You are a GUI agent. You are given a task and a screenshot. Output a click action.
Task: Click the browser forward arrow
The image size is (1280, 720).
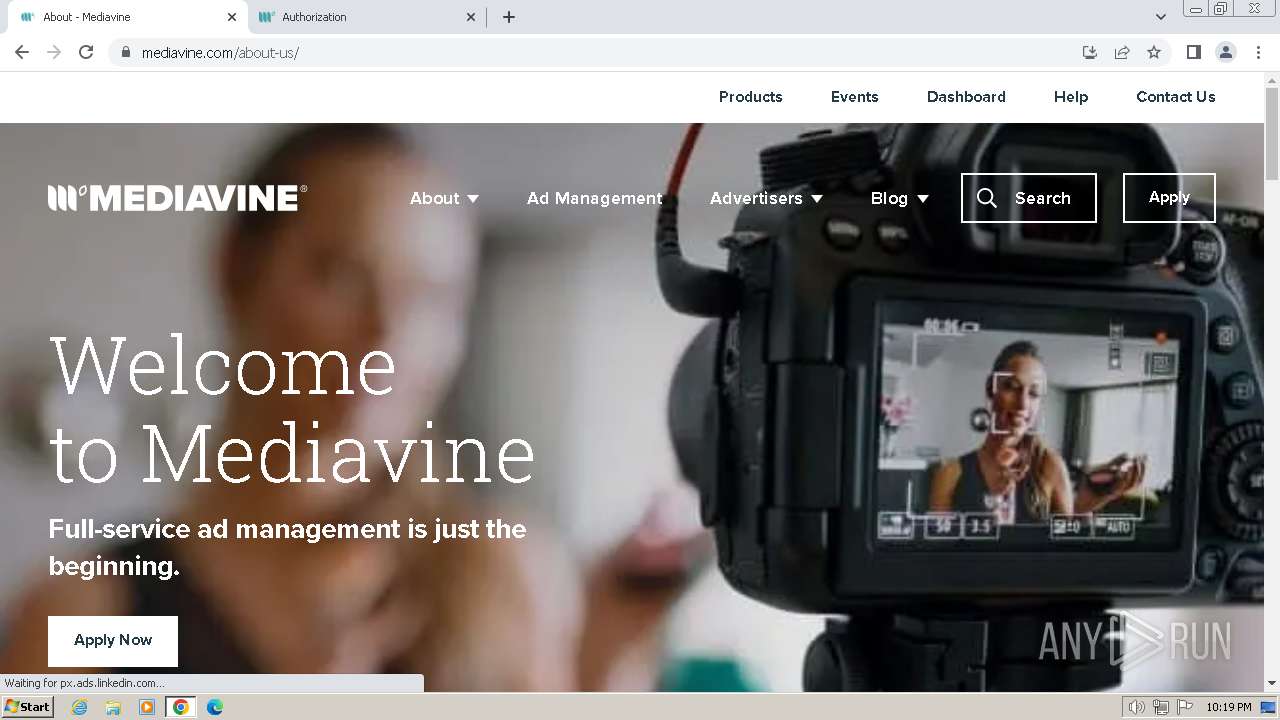[x=54, y=52]
